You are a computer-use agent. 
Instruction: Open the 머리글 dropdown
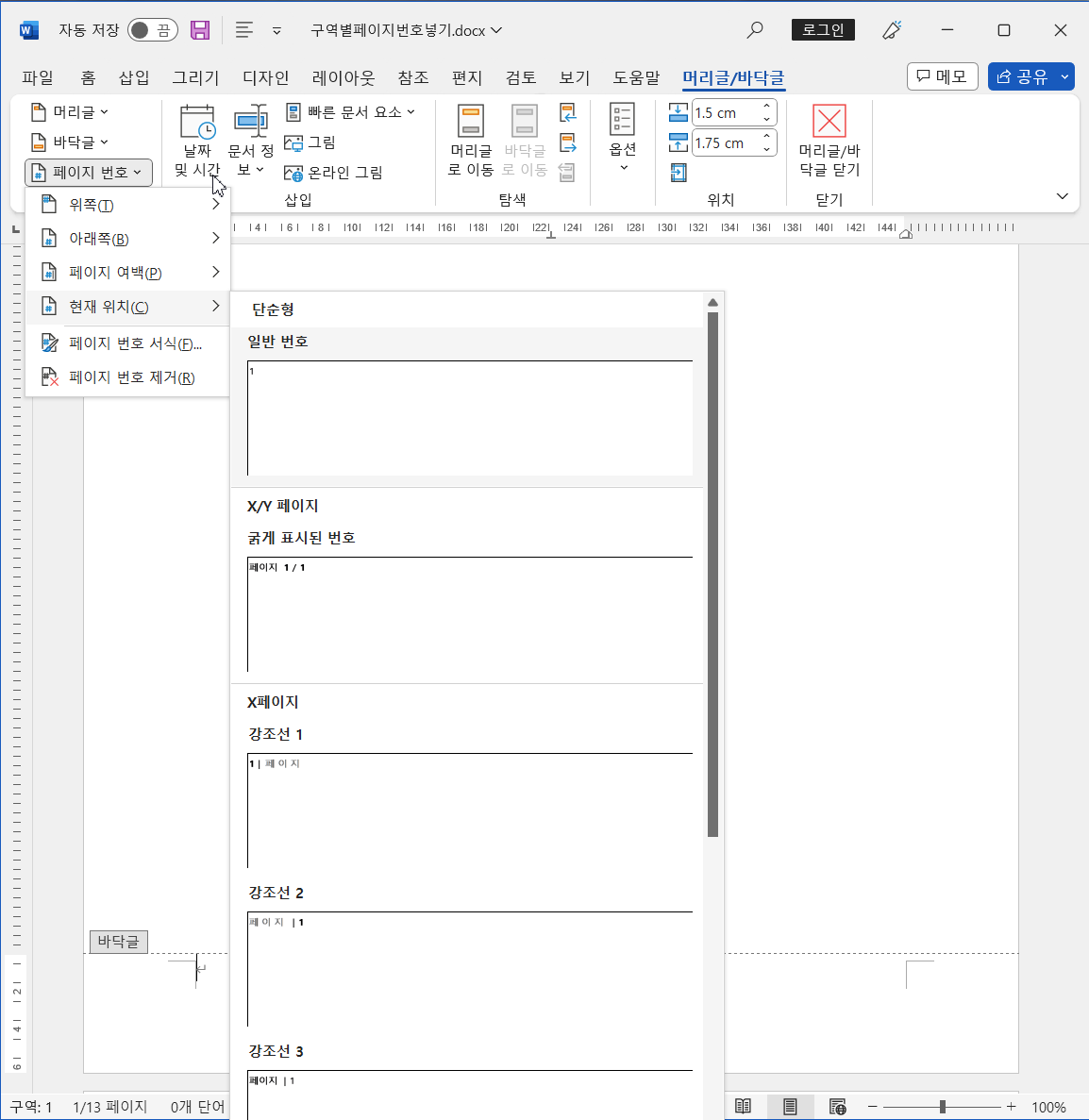(x=69, y=112)
